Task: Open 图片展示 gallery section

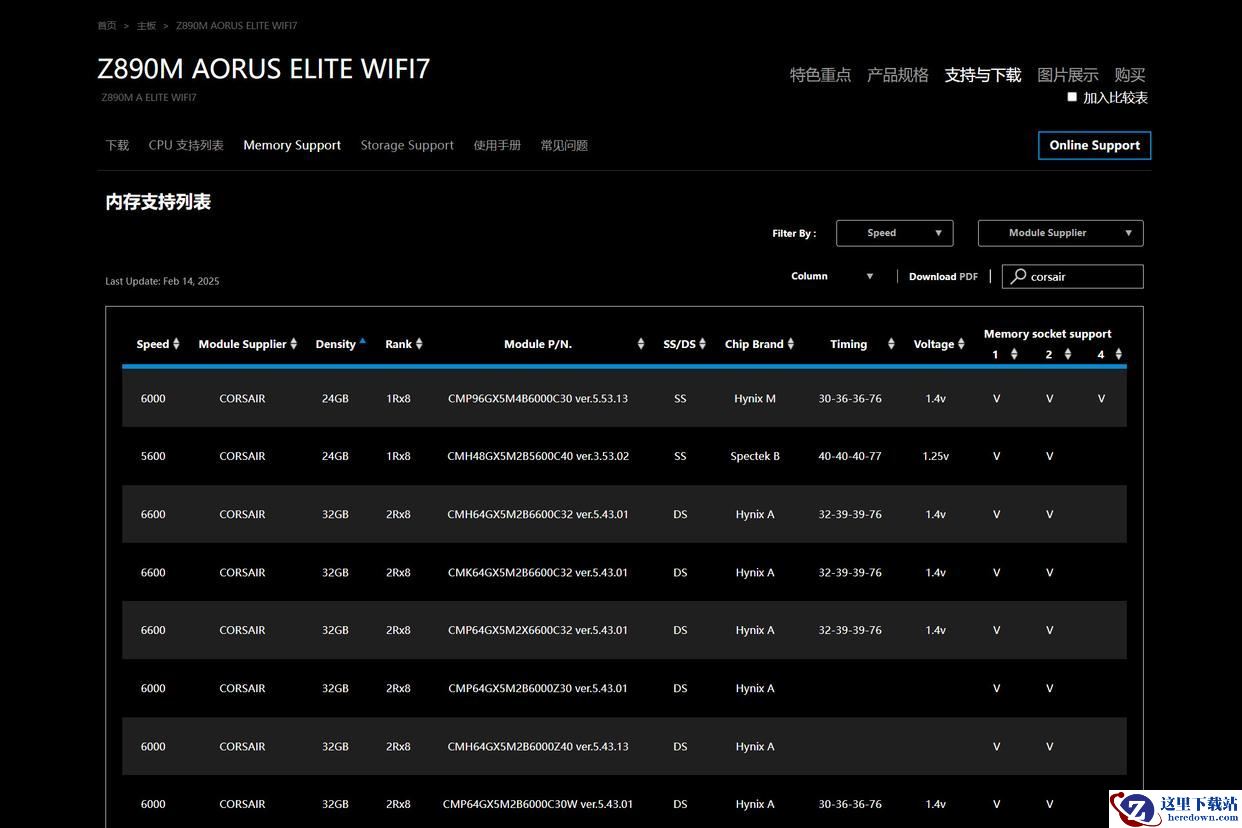Action: click(1068, 75)
